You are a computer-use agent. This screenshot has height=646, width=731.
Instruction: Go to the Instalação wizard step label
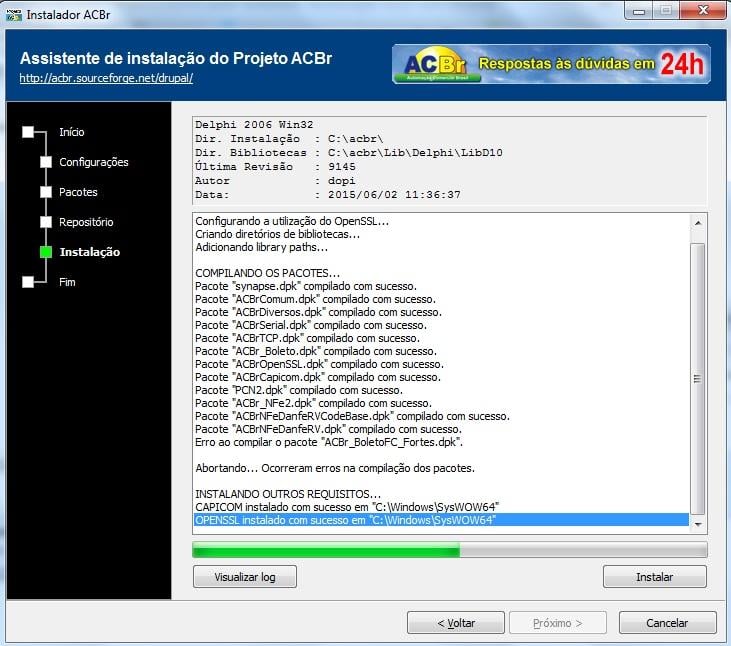click(90, 252)
